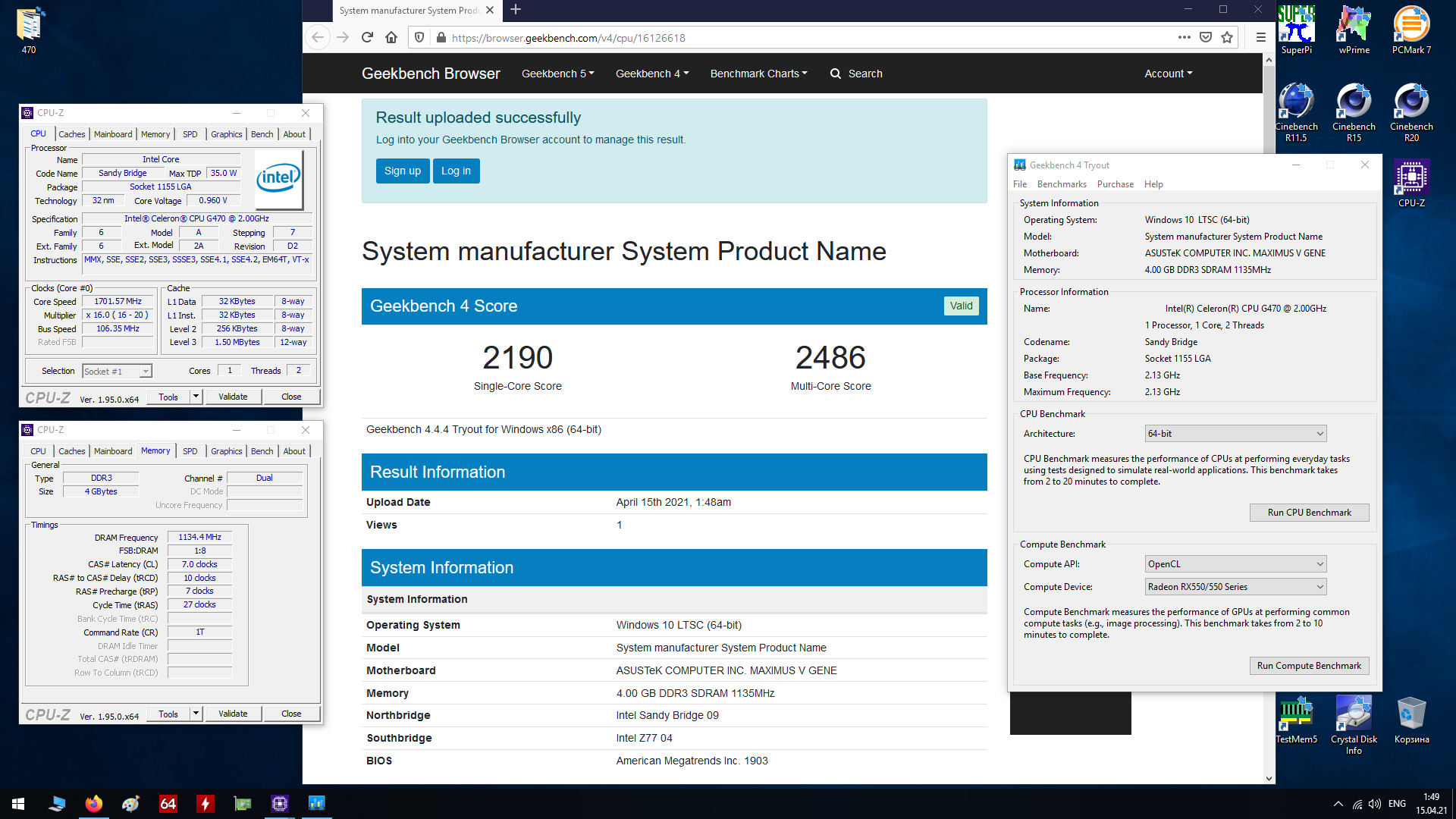
Task: Expand Geekbench 4 navigation dropdown
Action: coord(651,74)
